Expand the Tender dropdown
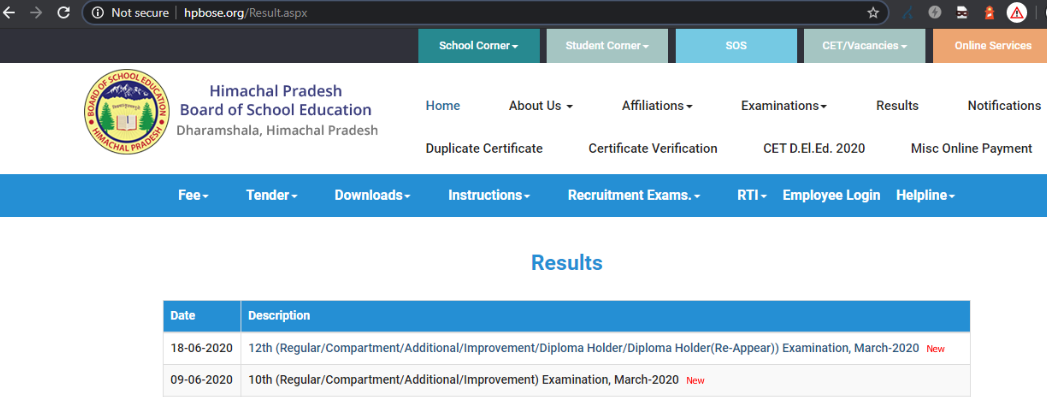Viewport: 1047px width, 397px height. pos(272,195)
